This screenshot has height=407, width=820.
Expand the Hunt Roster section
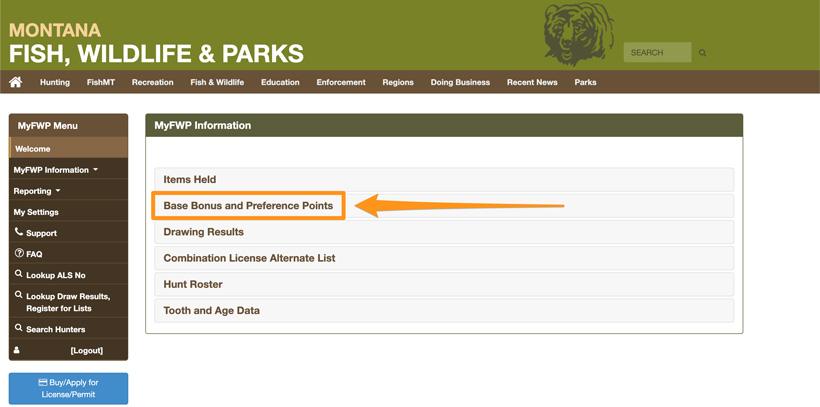(444, 284)
